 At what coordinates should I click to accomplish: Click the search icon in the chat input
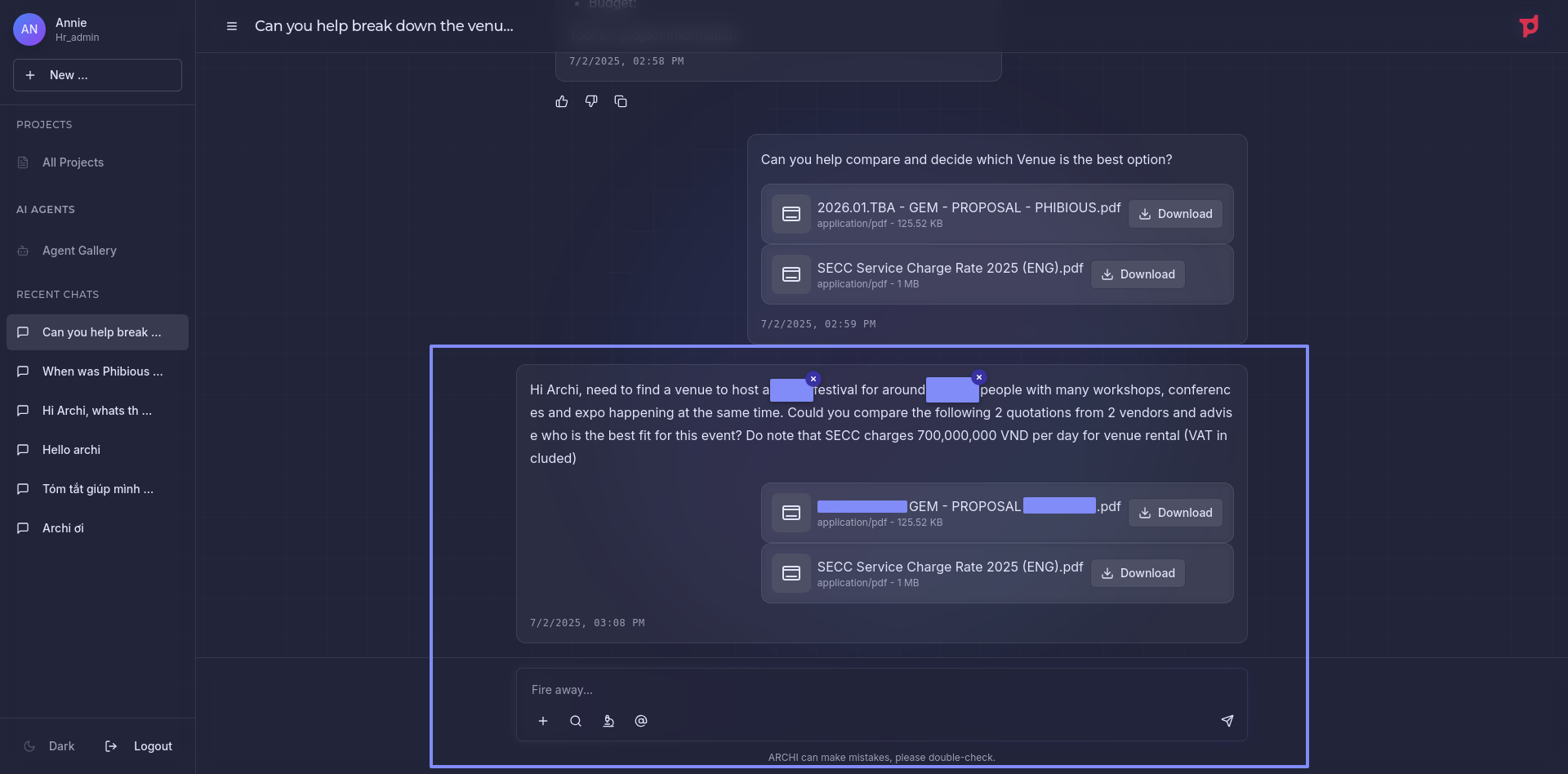coord(576,721)
